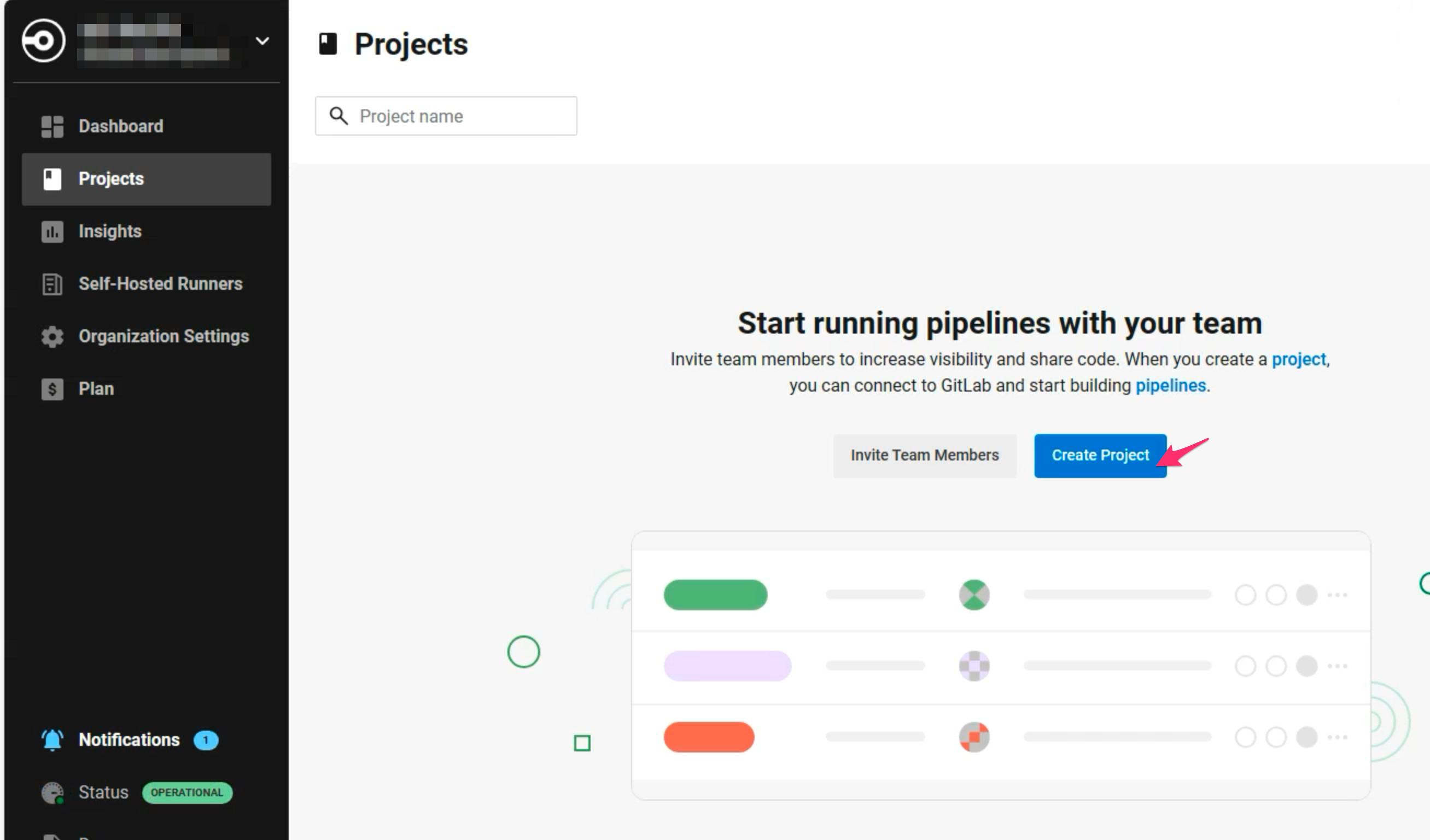Open Plan using the dollar icon

(51, 389)
